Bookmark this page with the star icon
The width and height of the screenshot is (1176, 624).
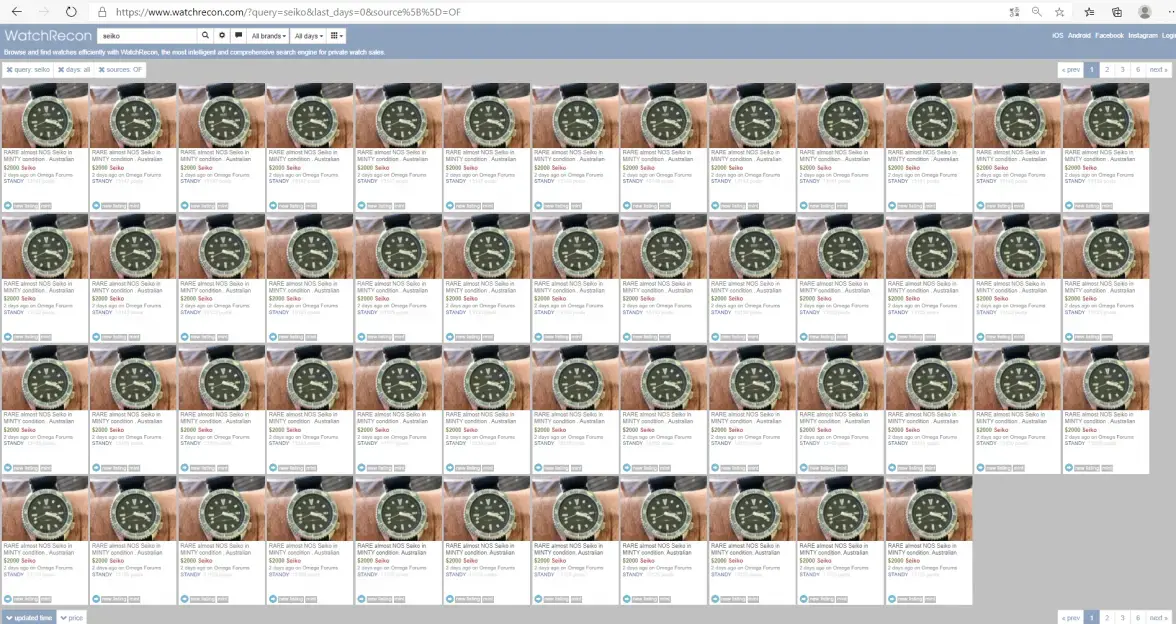click(x=1059, y=12)
